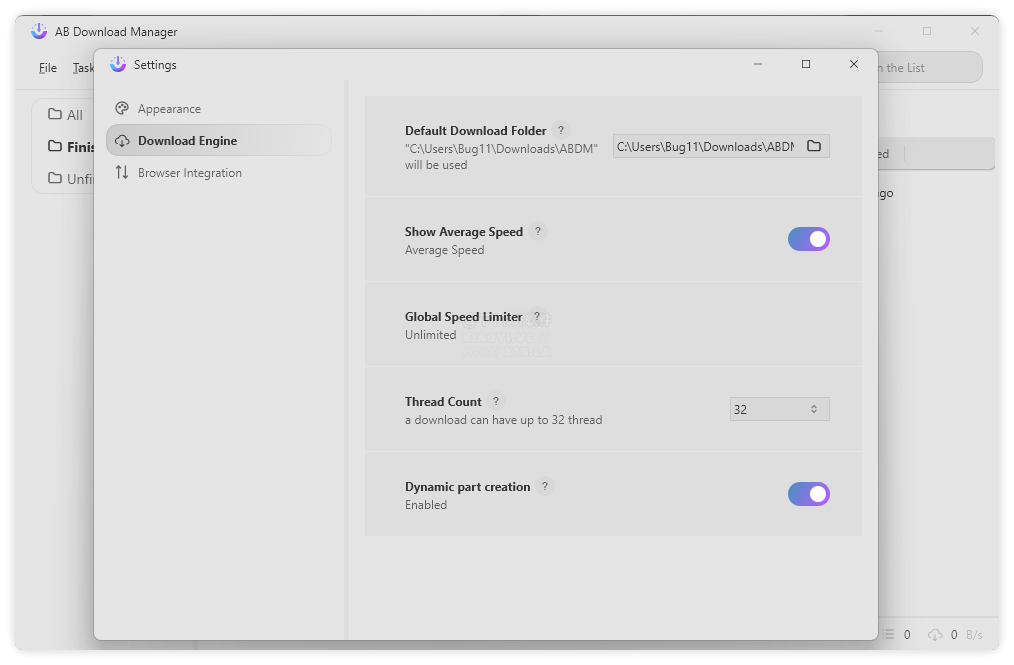The width and height of the screenshot is (1014, 665).
Task: Select the Download Engine section
Action: pyautogui.click(x=188, y=141)
